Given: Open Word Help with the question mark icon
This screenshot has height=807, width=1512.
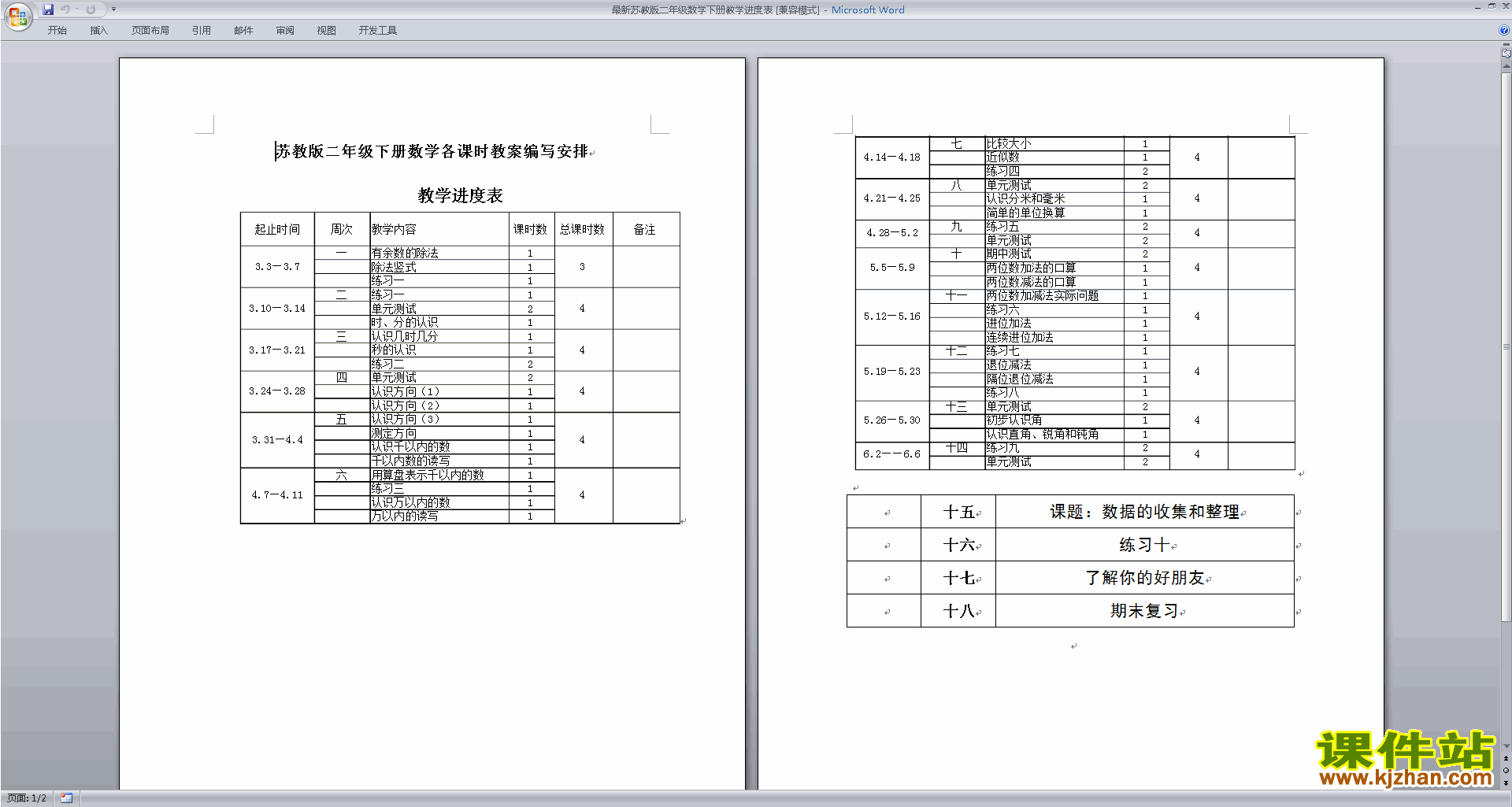Looking at the screenshot, I should 1504,30.
